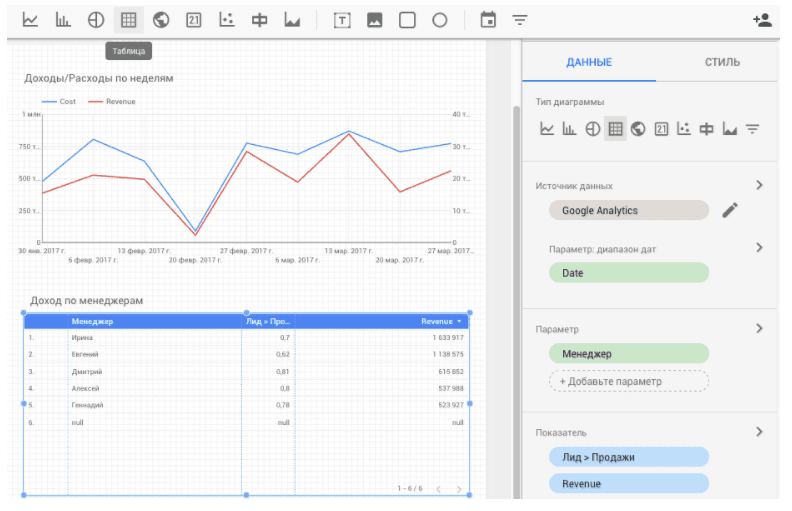The height and width of the screenshot is (511, 792).
Task: Select the scatter chart tool in top toolbar
Action: [x=227, y=20]
